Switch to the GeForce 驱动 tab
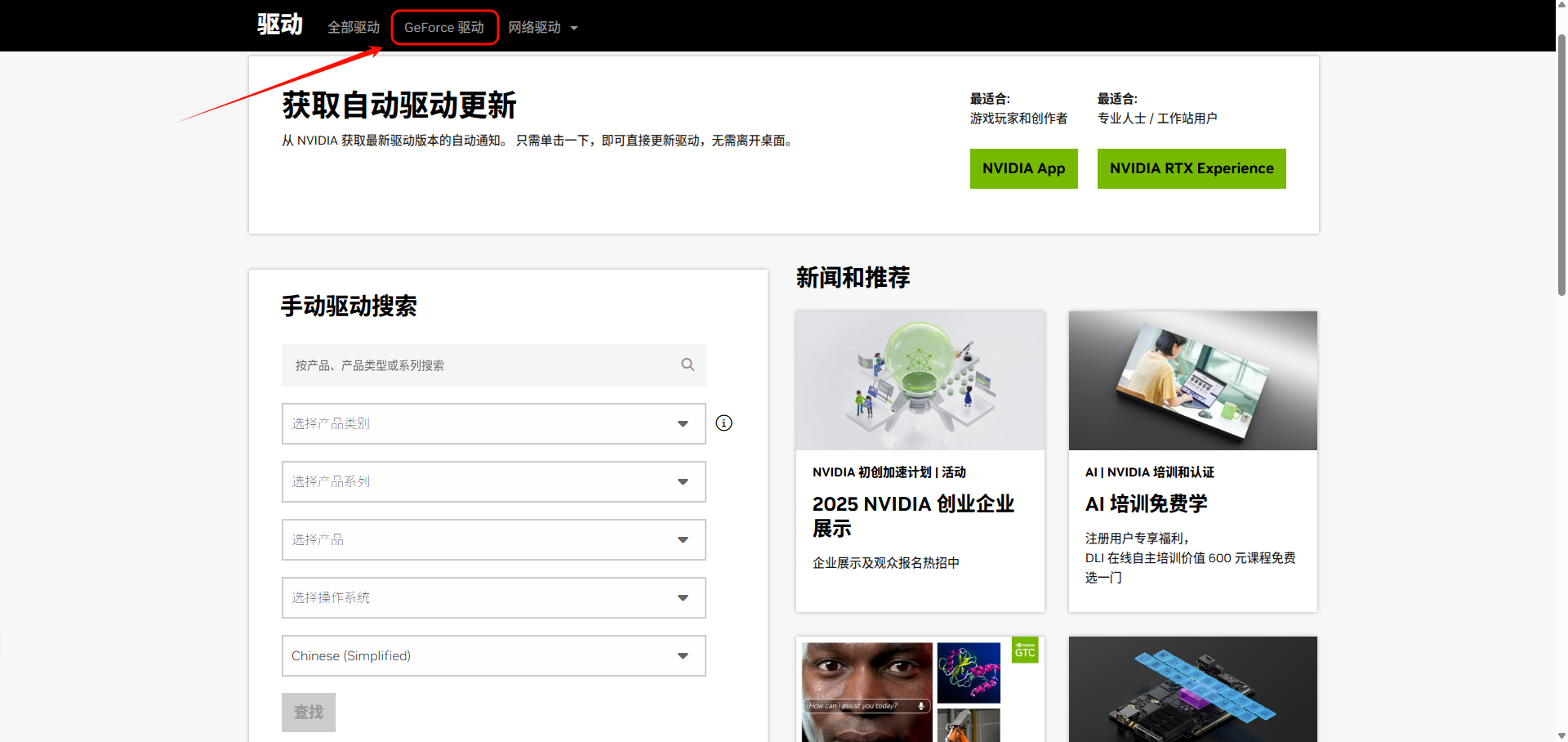 [x=444, y=28]
